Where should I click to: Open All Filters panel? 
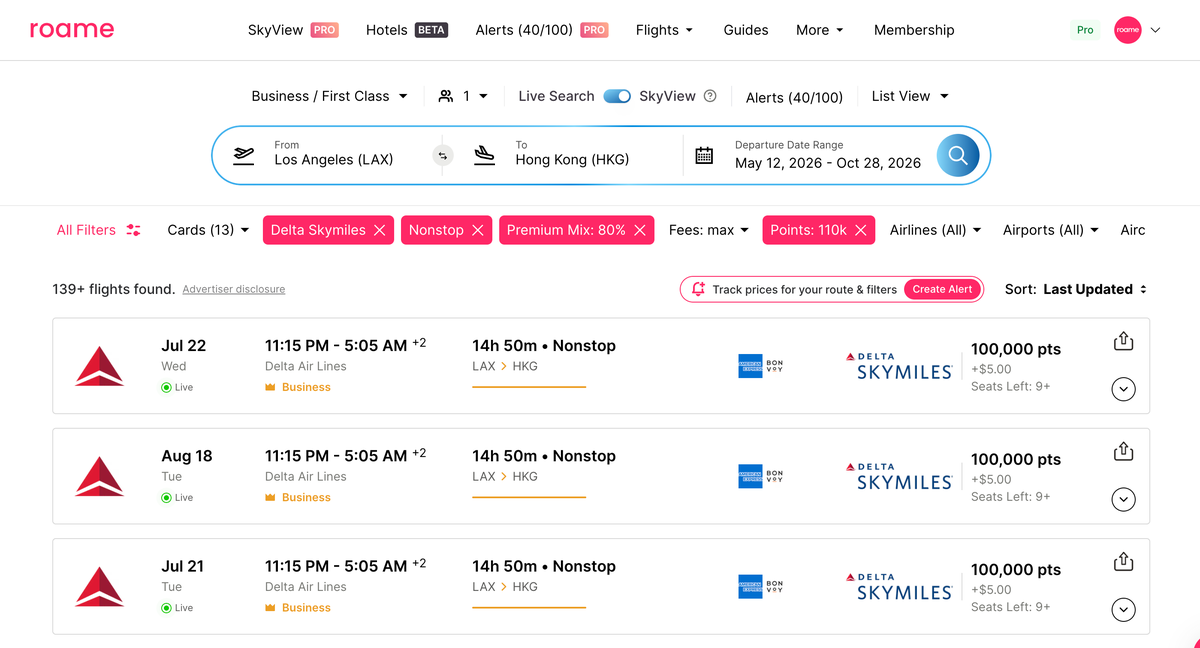pyautogui.click(x=99, y=230)
